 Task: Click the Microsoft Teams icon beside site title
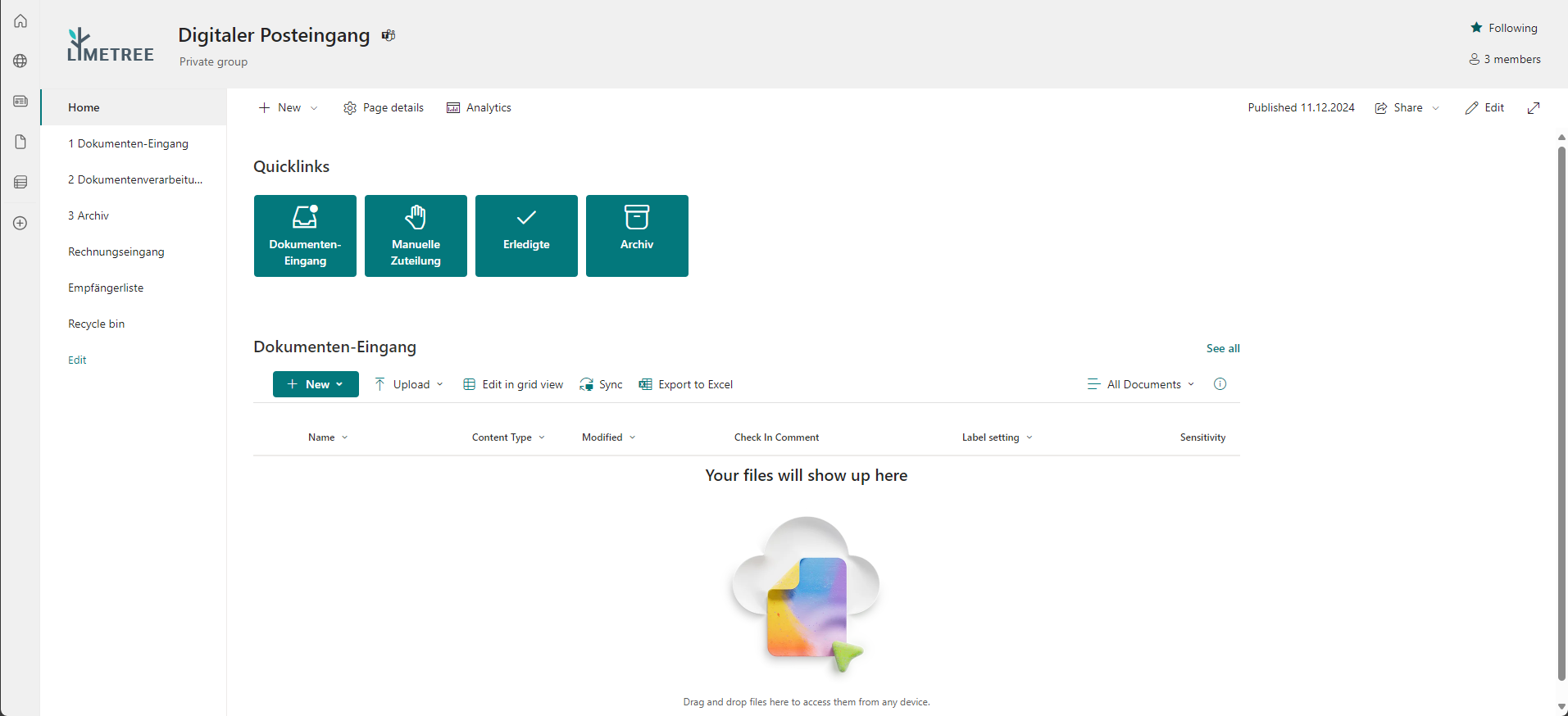(389, 35)
